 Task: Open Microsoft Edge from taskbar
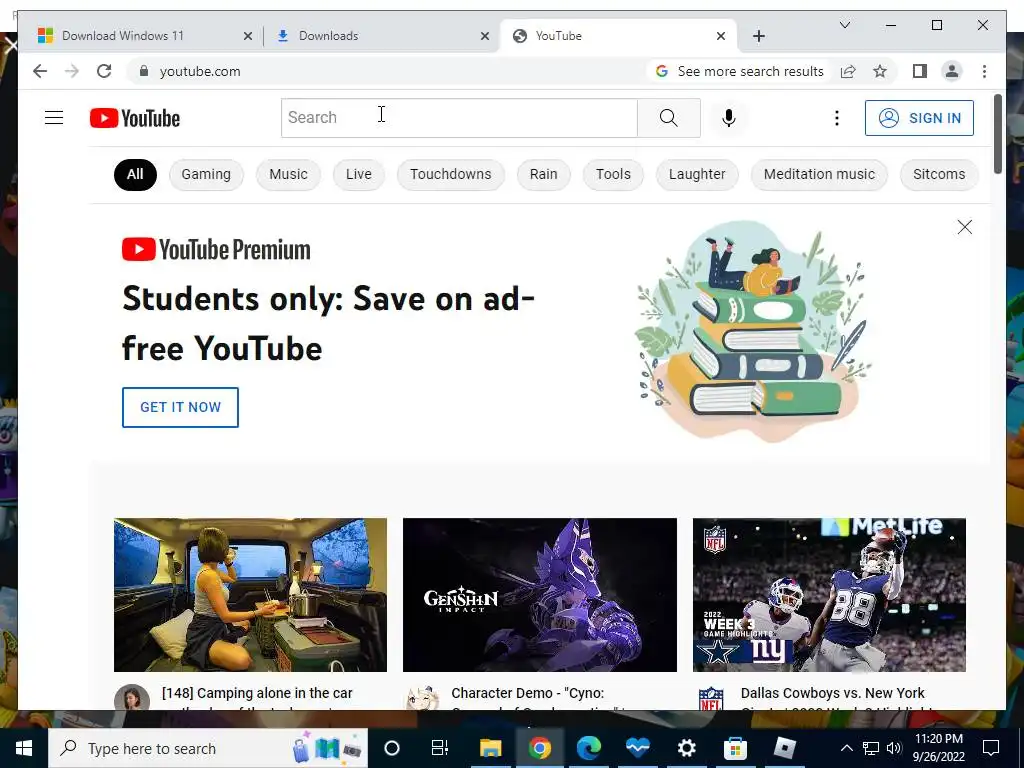click(588, 748)
